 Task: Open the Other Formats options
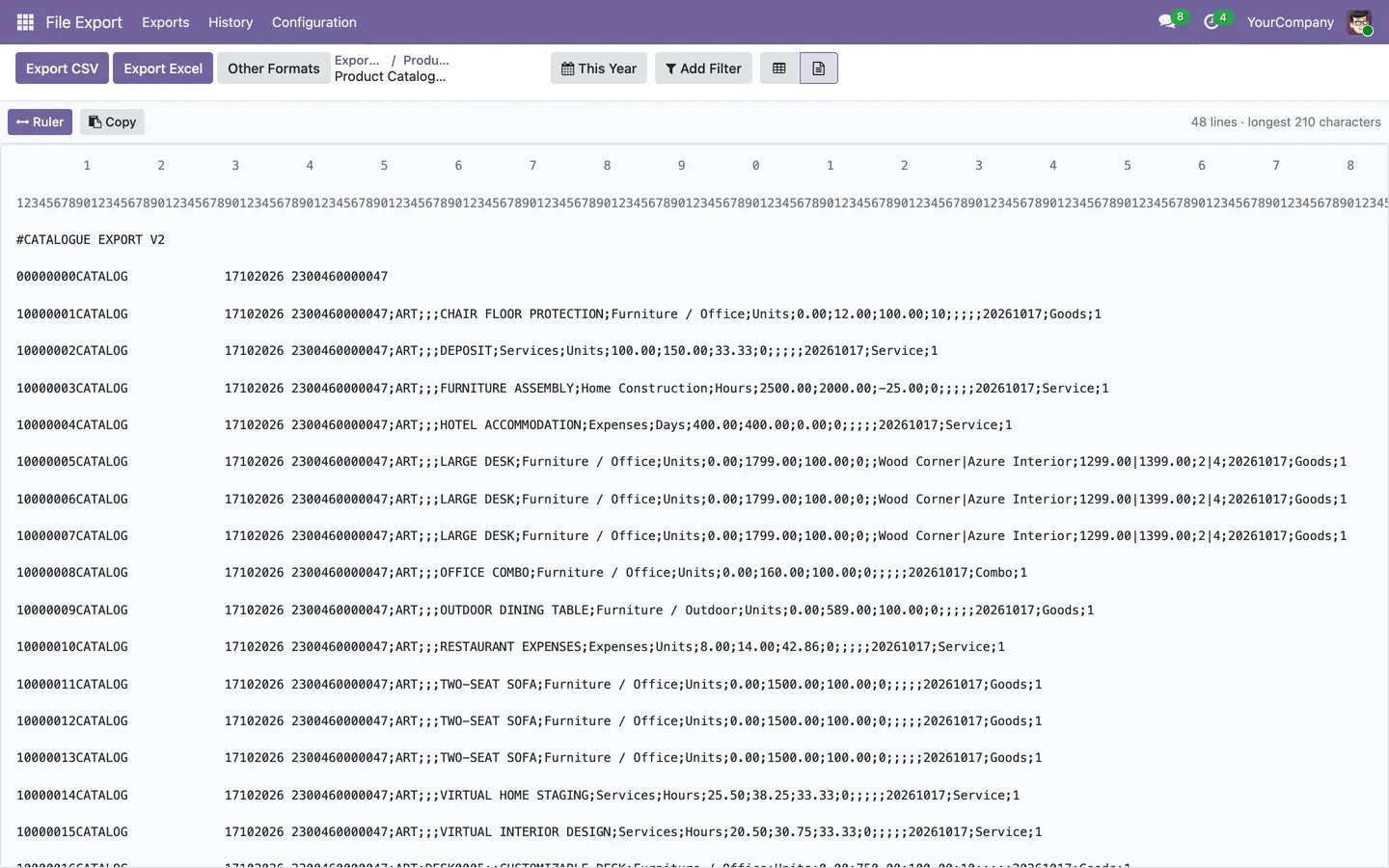point(274,68)
